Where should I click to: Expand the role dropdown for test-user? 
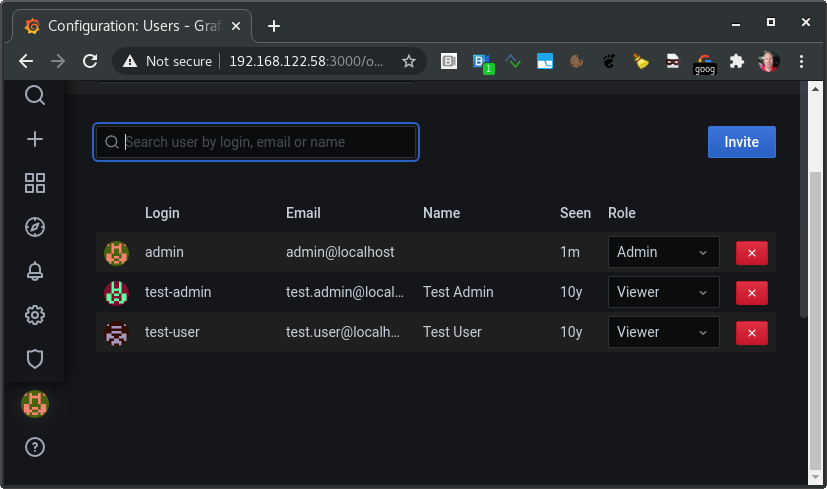click(663, 332)
